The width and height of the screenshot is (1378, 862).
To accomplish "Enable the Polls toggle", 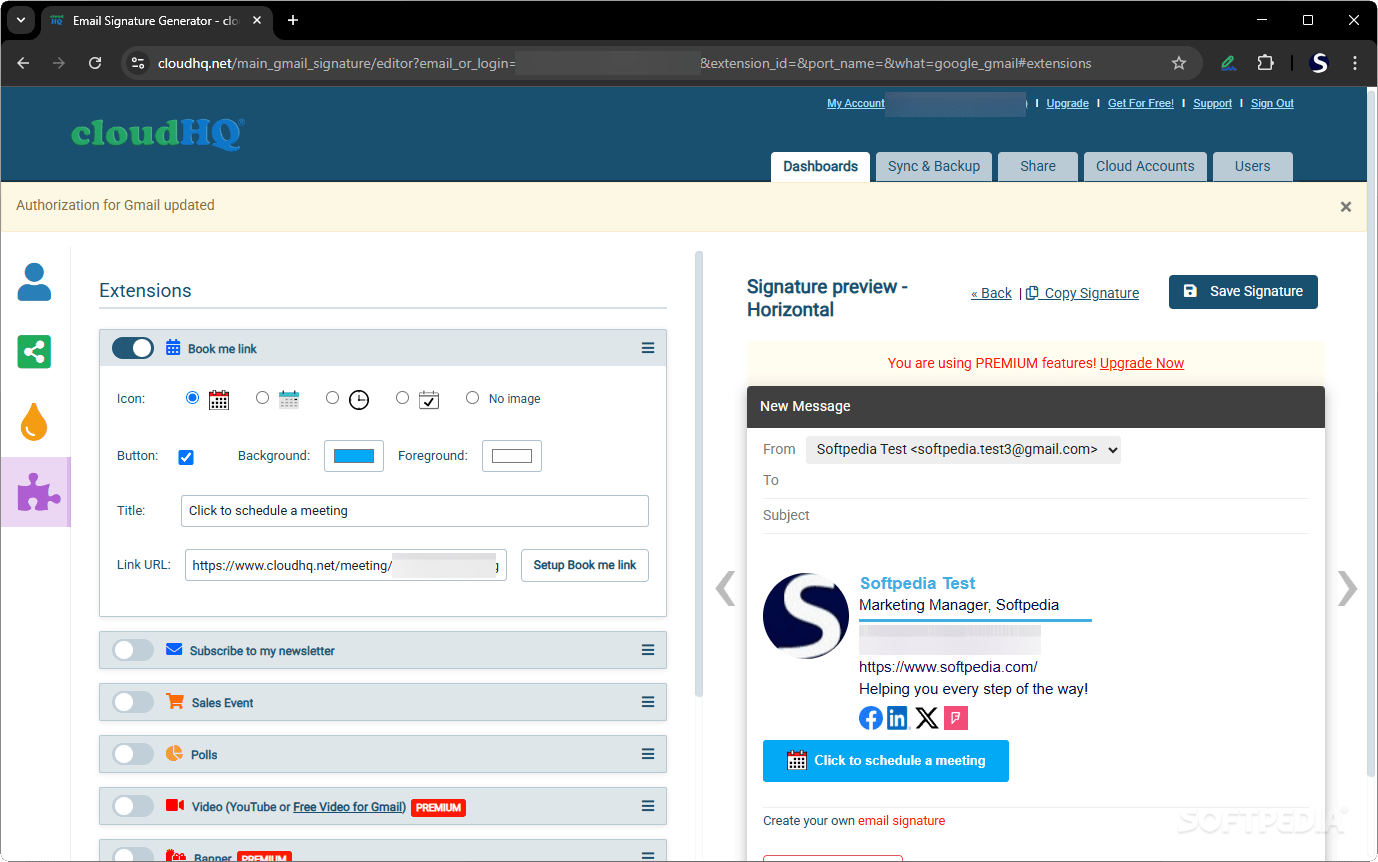I will point(133,754).
